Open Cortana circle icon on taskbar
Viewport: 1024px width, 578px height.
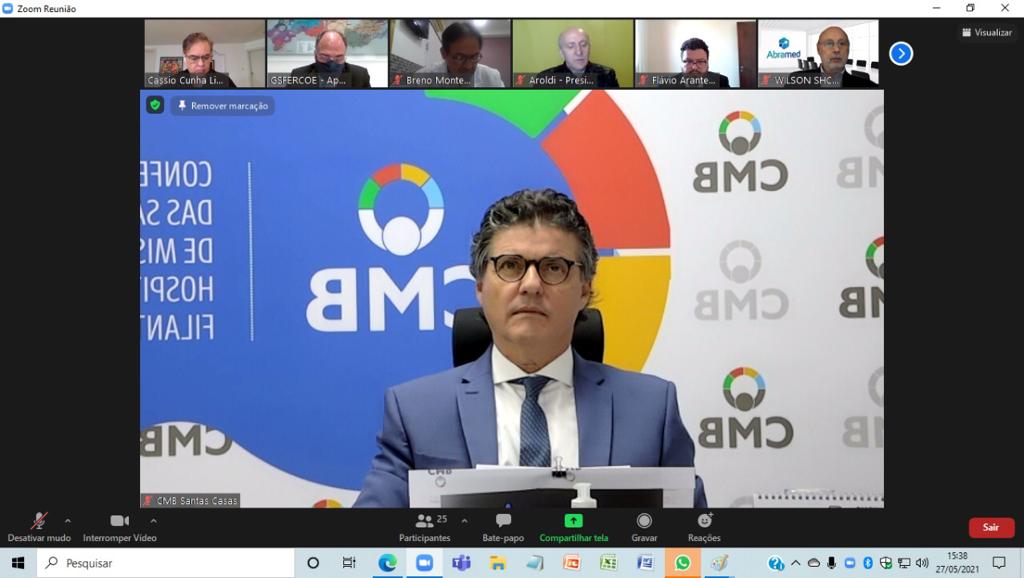[x=313, y=563]
